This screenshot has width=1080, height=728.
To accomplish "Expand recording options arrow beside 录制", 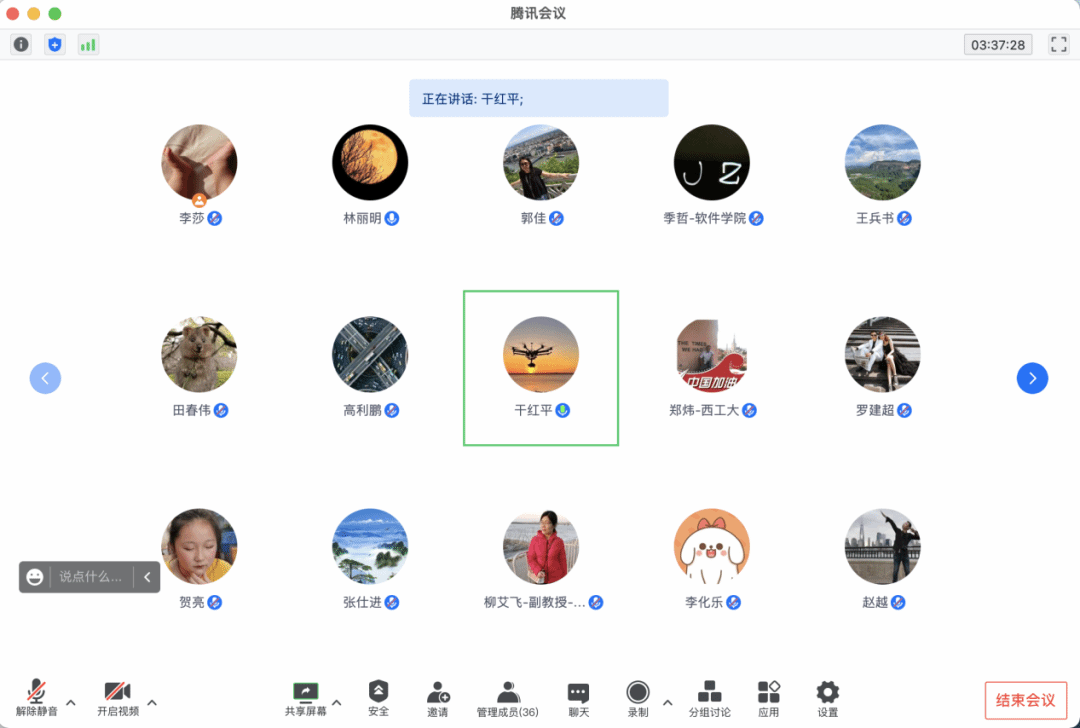I will pyautogui.click(x=668, y=702).
